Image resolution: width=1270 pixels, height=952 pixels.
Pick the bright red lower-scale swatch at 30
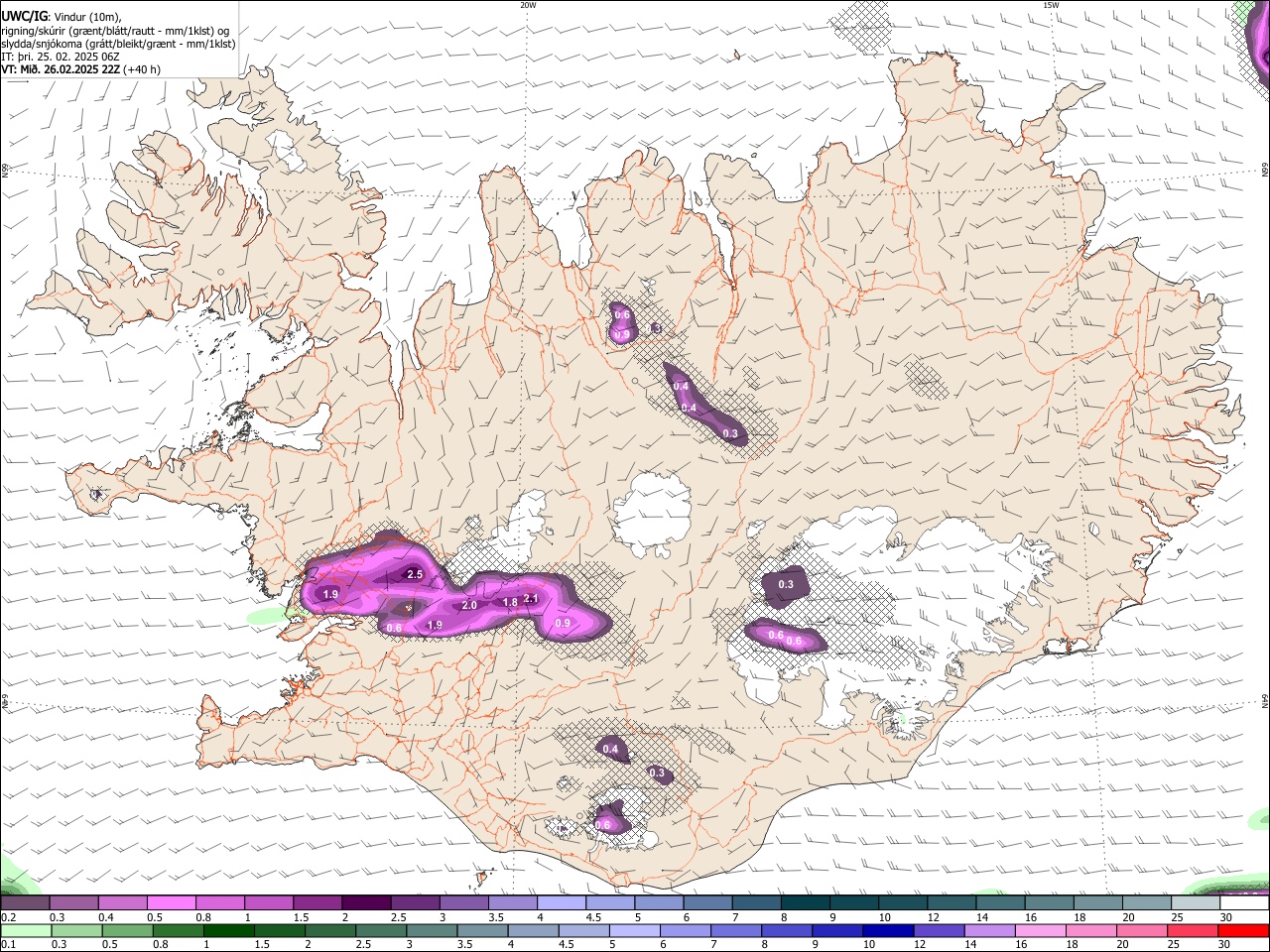1244,930
